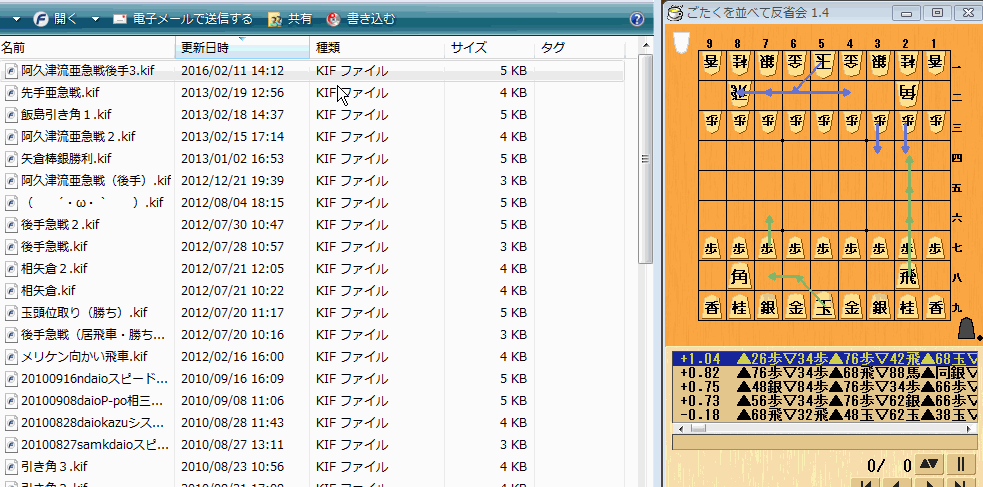Screen dimensions: 983x487
Task: Click the pause button in shogi window
Action: [x=960, y=464]
